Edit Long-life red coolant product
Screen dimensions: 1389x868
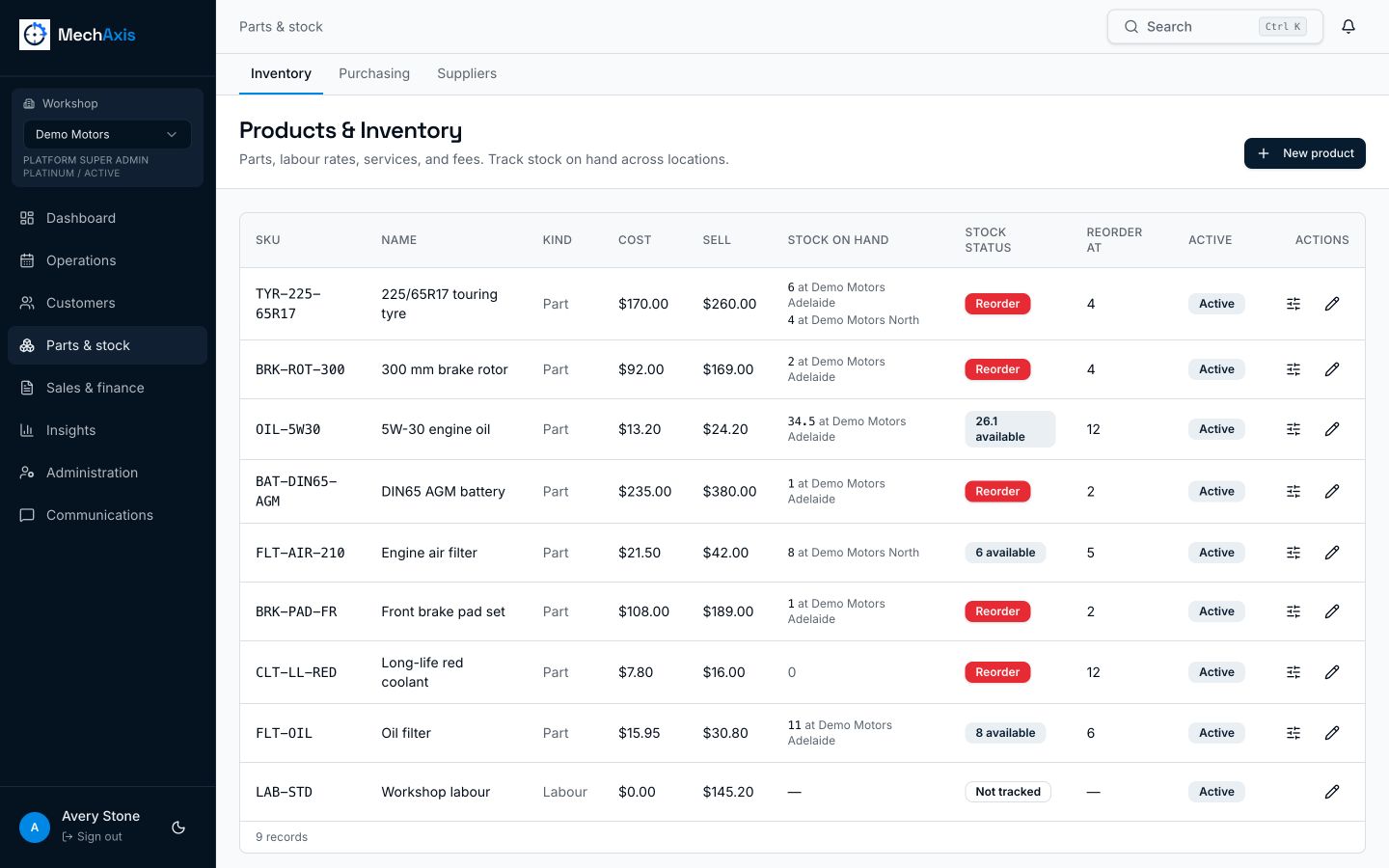(x=1332, y=672)
